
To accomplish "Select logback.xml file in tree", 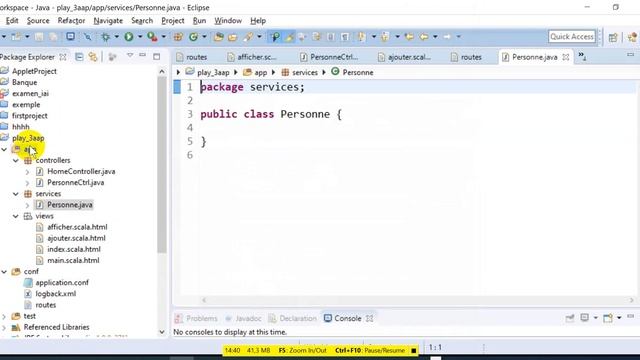I will 55,294.
